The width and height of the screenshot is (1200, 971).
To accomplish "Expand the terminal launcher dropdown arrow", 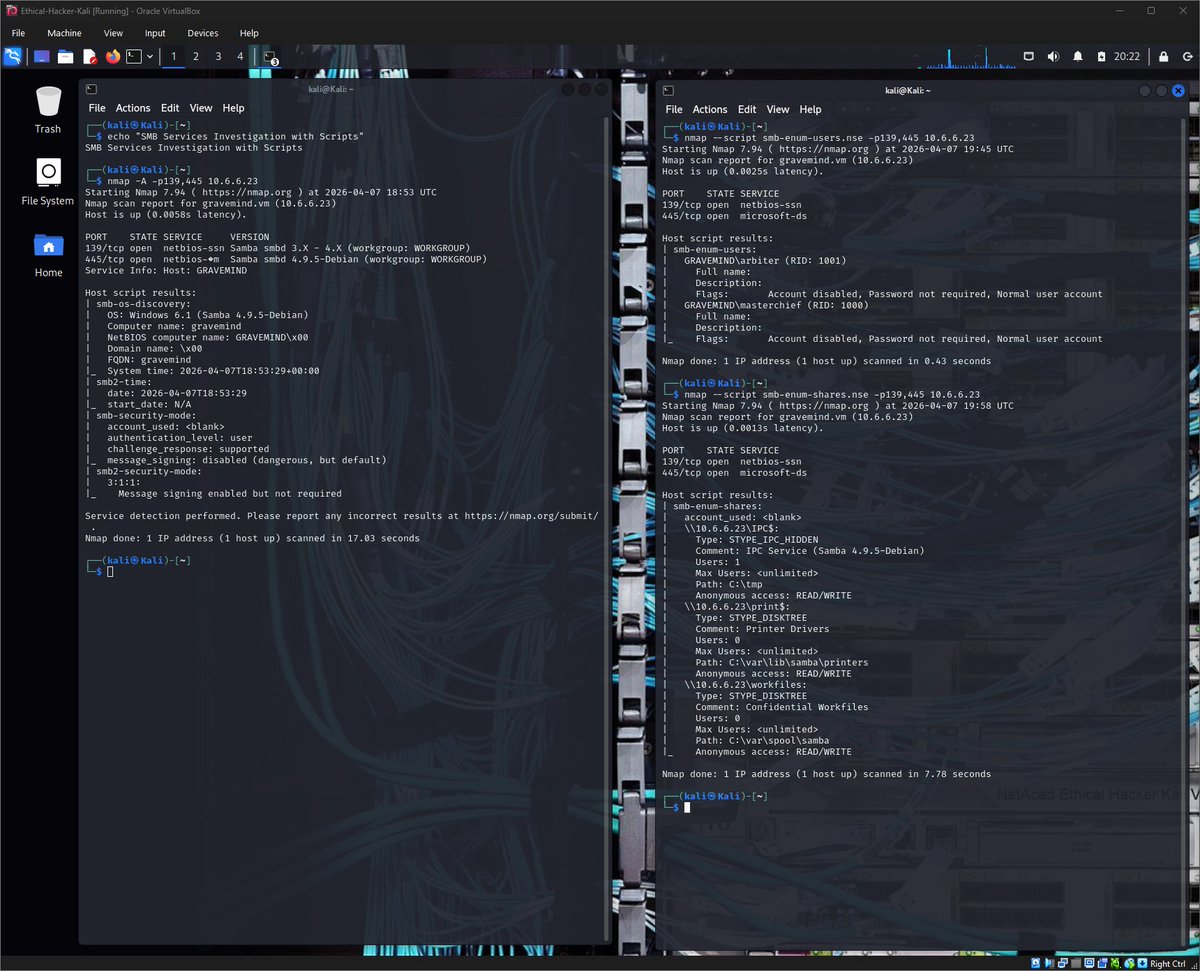I will pyautogui.click(x=150, y=57).
